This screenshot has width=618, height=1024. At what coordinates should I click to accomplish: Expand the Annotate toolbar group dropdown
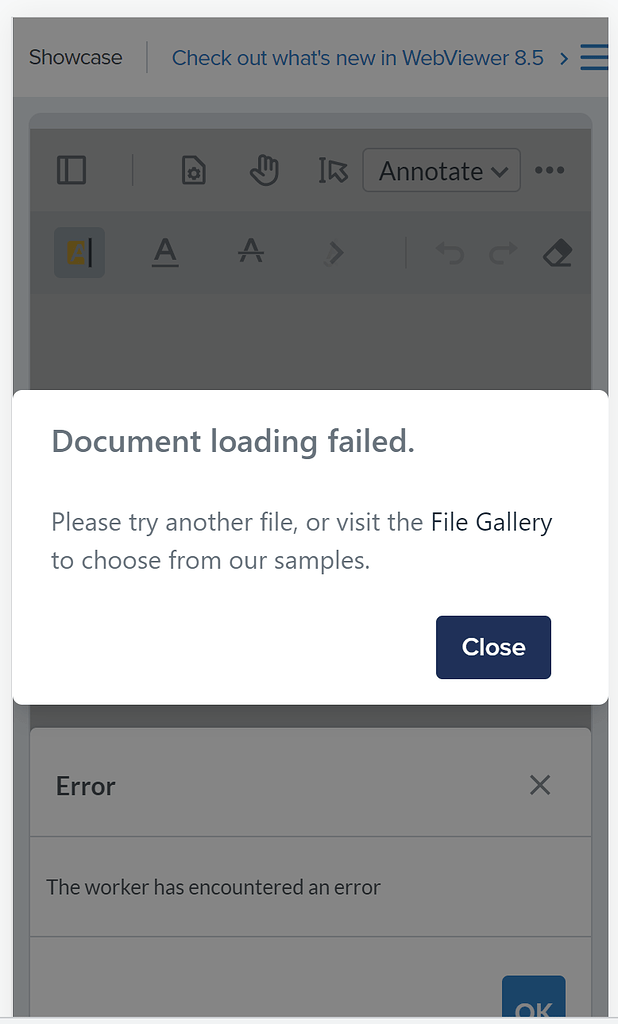442,170
